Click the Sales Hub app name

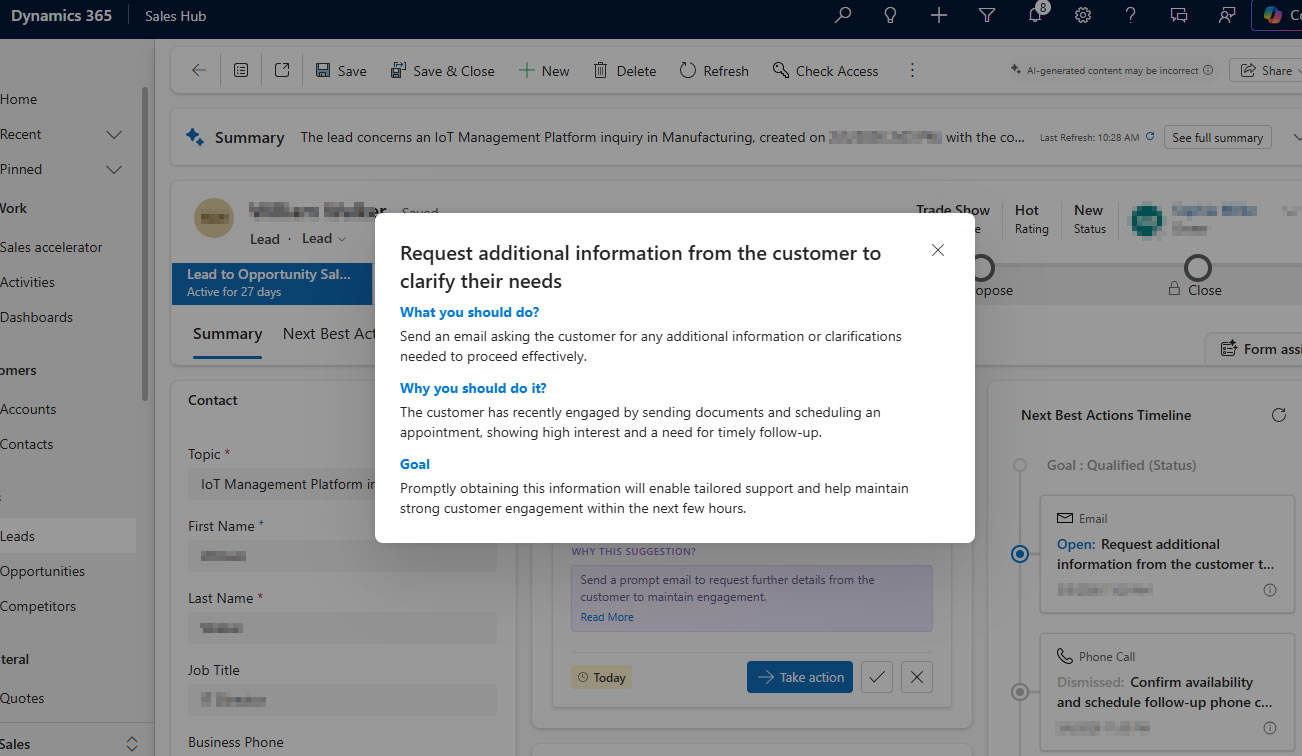click(175, 16)
